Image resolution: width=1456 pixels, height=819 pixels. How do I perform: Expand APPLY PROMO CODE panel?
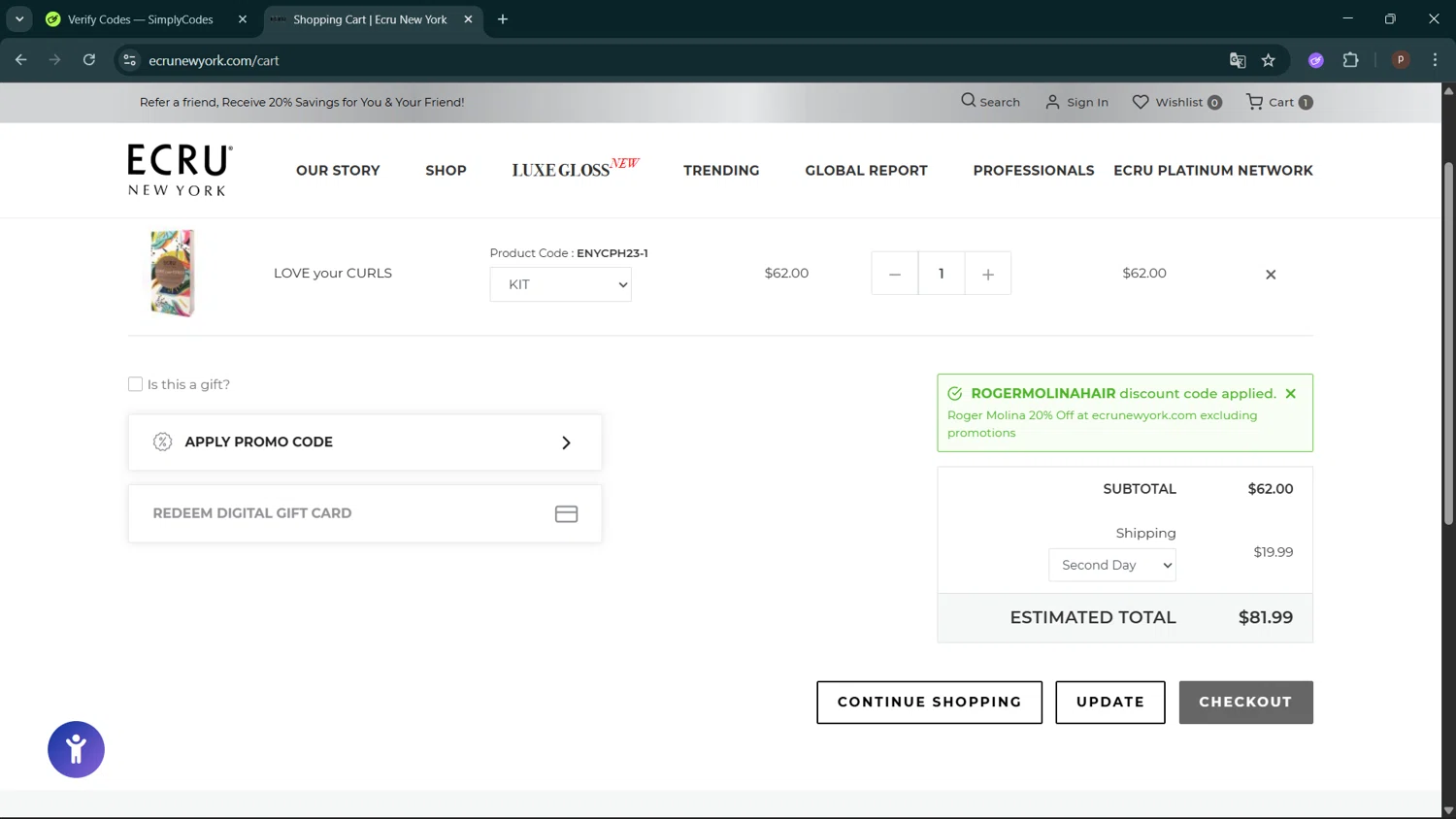pos(365,442)
